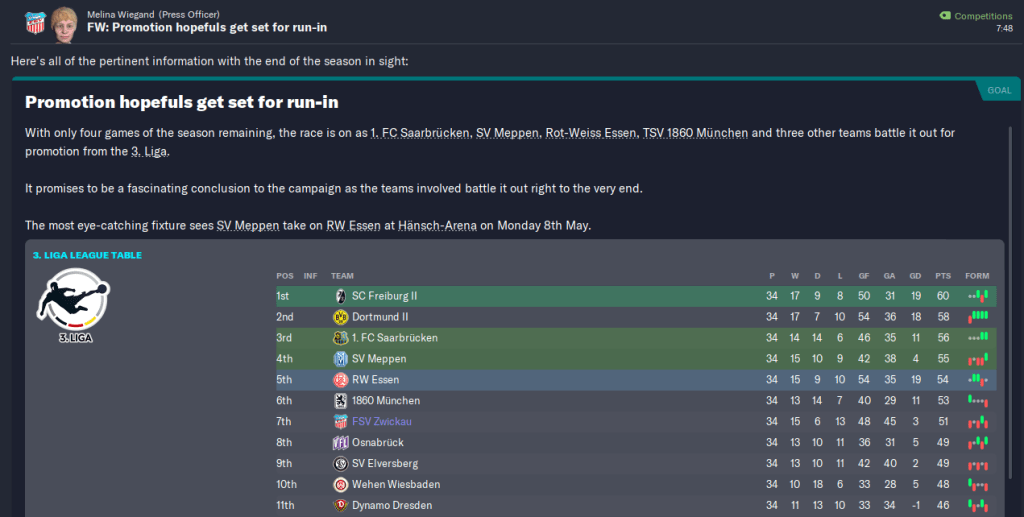
Task: Click the Dynamo Dresden crest icon
Action: click(x=340, y=506)
